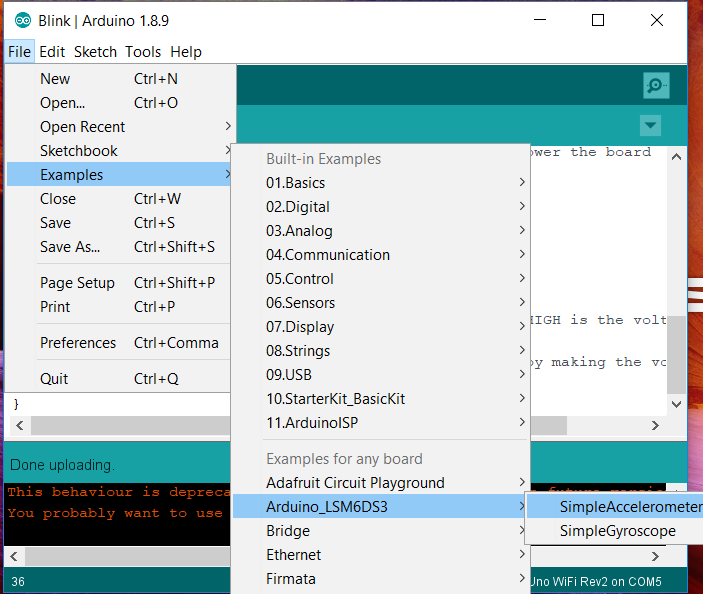Viewport: 703px width, 594px height.
Task: Choose Quit from File menu
Action: [x=119, y=379]
